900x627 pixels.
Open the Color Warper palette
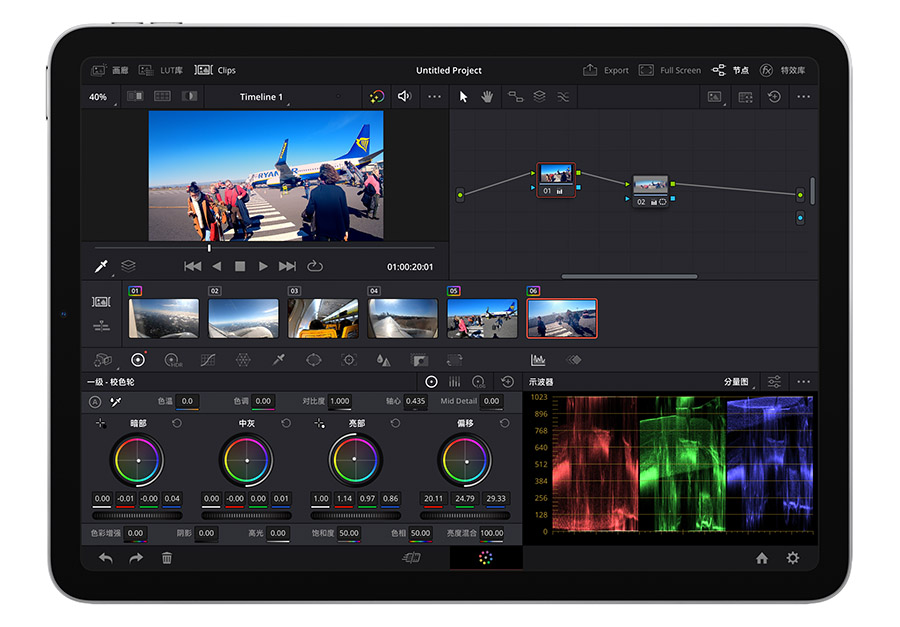243,360
